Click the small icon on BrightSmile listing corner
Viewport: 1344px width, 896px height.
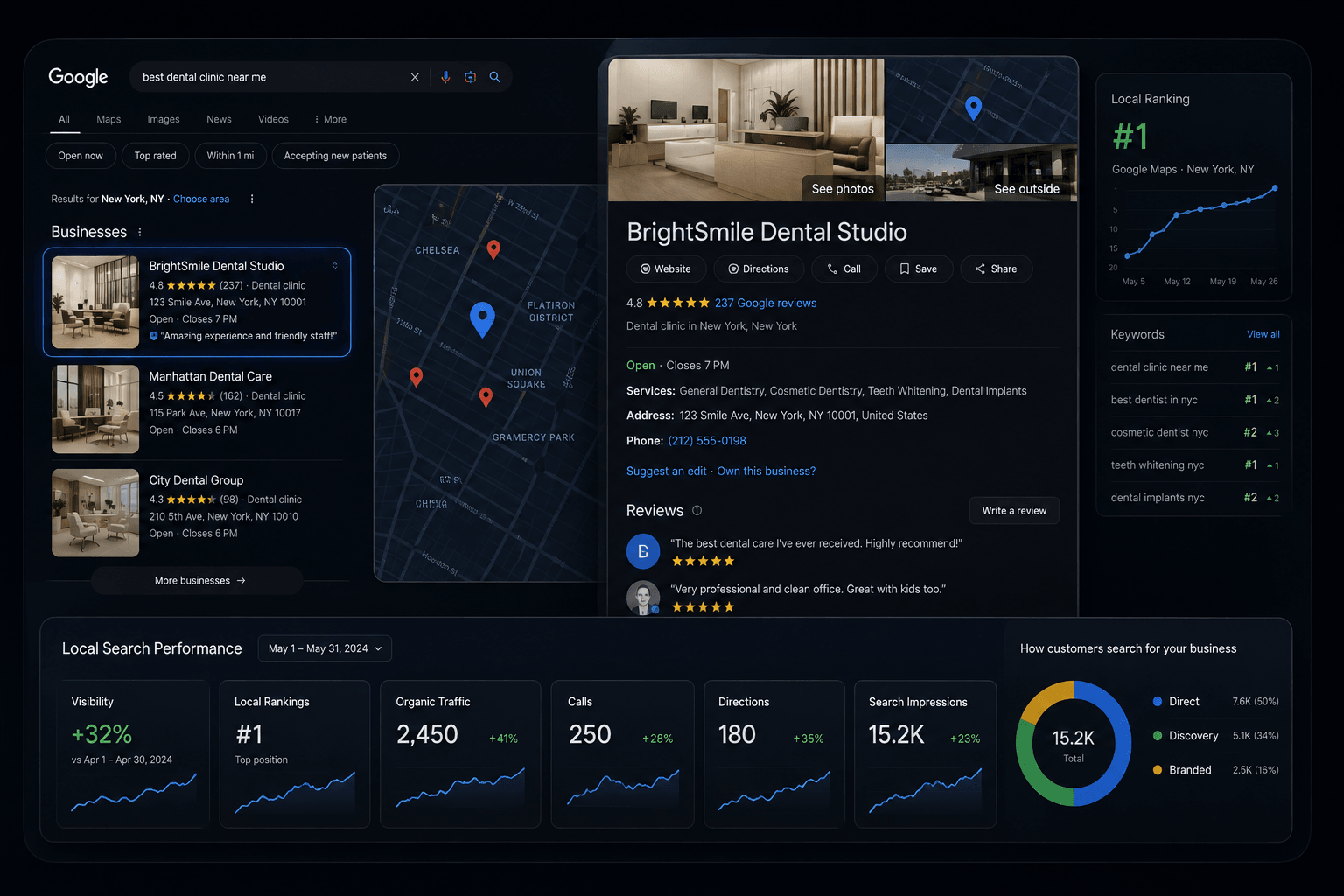point(335,266)
